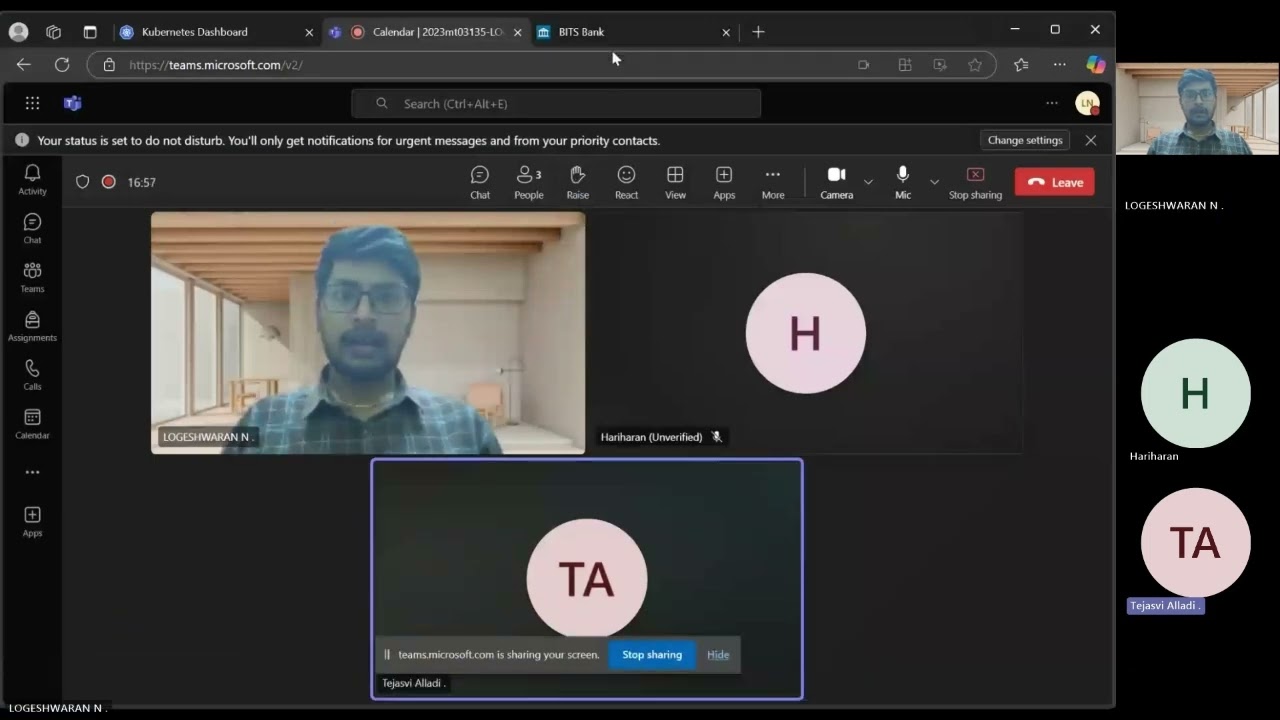This screenshot has height=720, width=1280.
Task: Open meeting Chat panel
Action: point(480,182)
